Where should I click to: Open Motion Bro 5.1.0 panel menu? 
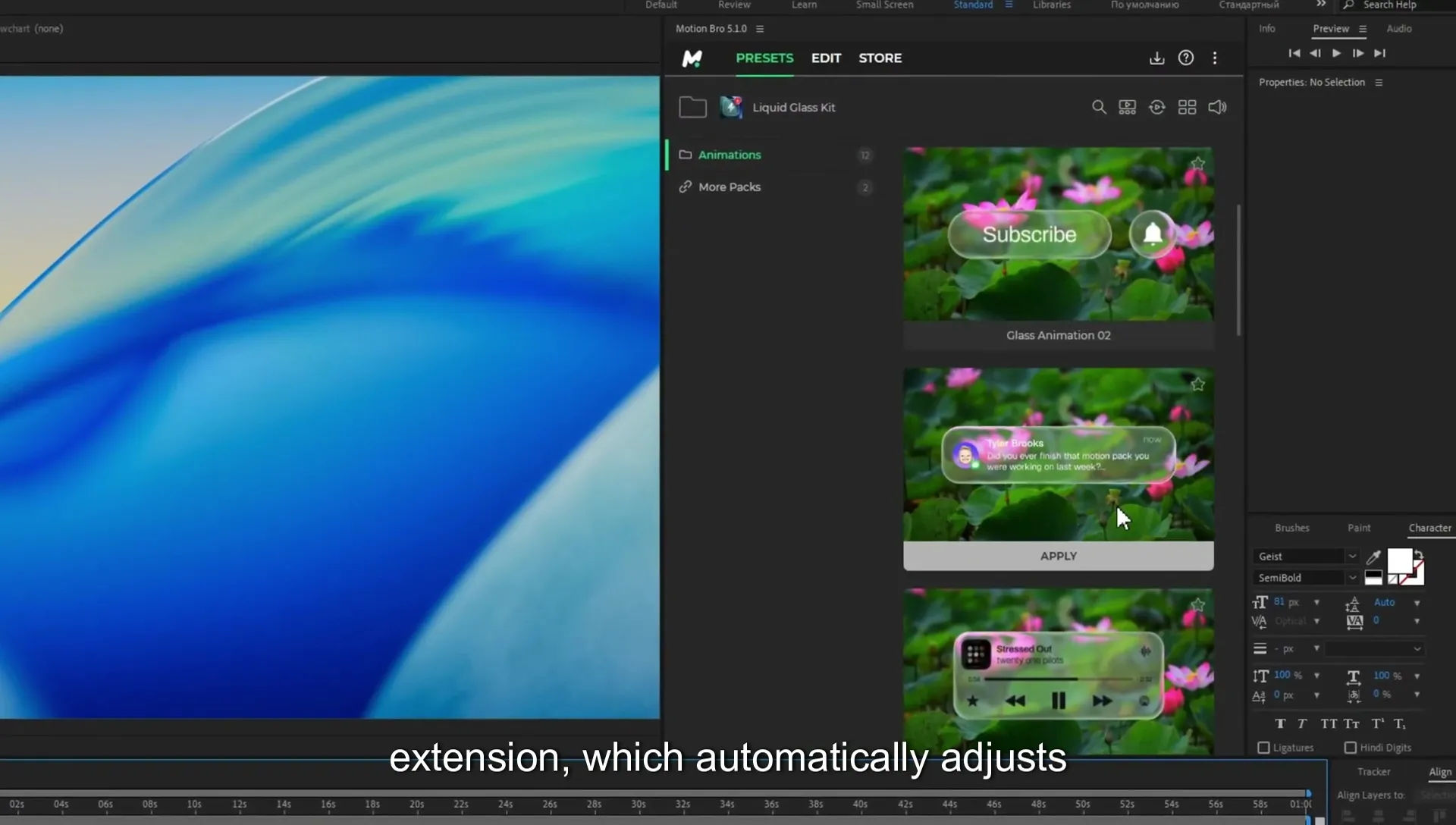(760, 29)
